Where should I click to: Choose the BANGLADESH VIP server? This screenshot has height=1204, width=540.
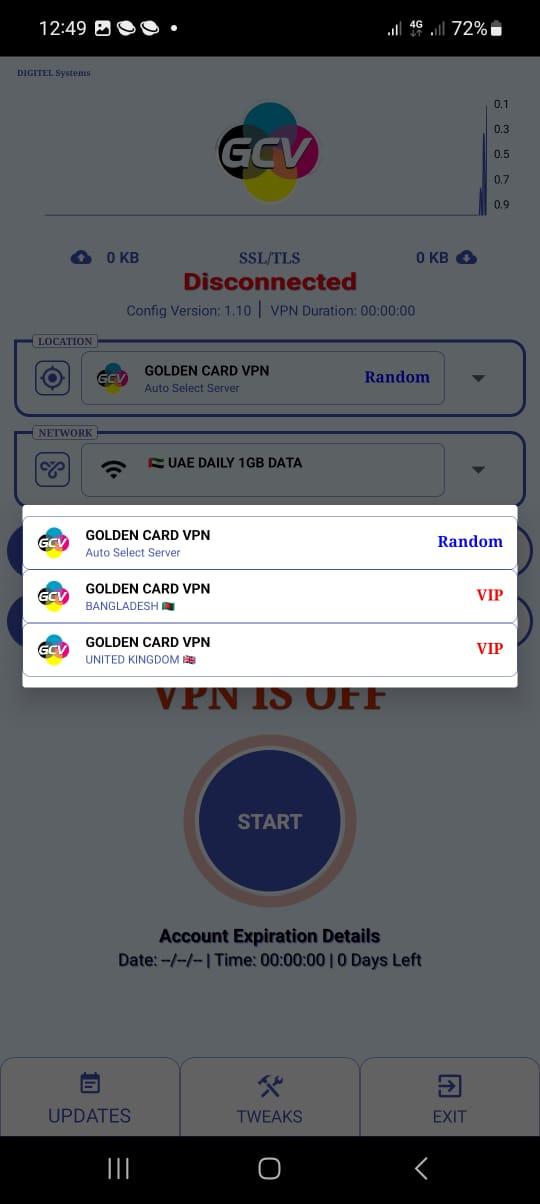click(270, 596)
